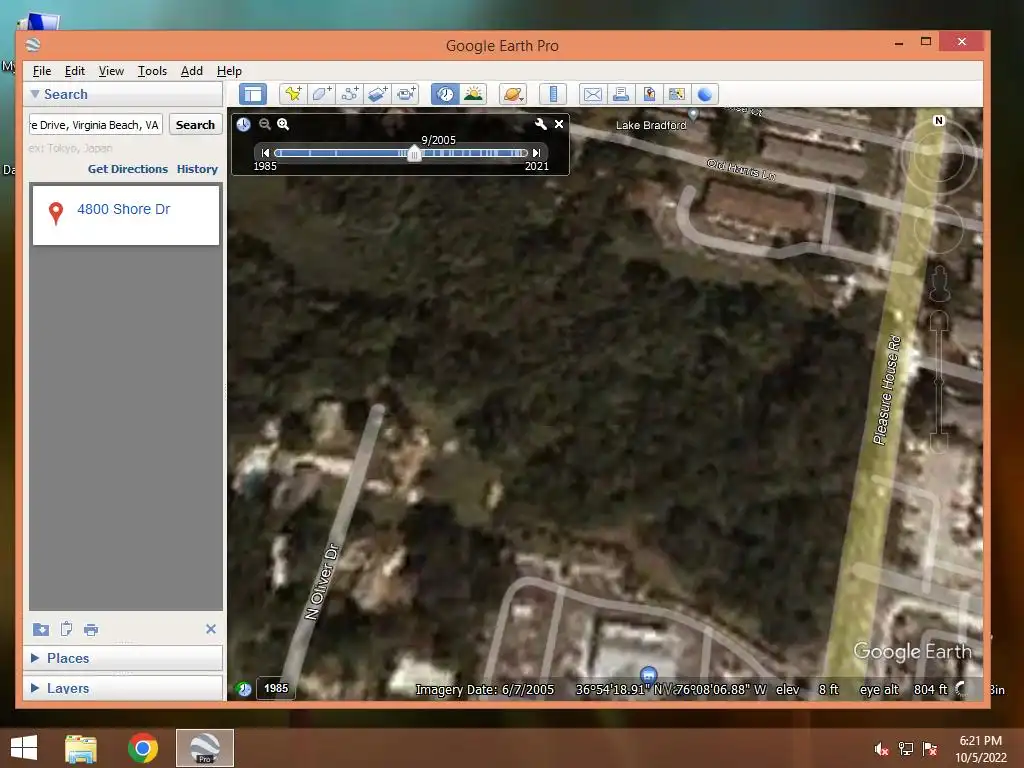Click the Lake Bradford map label
Image resolution: width=1024 pixels, height=768 pixels.
(x=651, y=125)
